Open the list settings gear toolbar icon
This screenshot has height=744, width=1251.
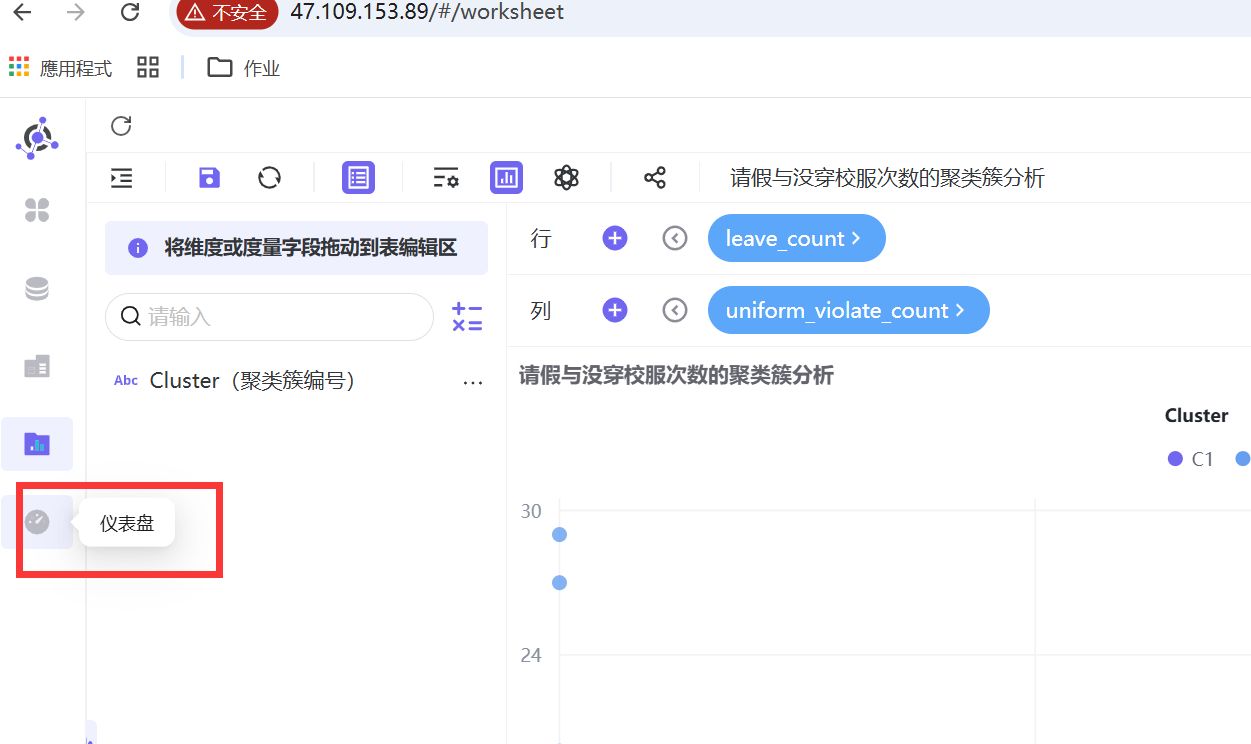[446, 178]
